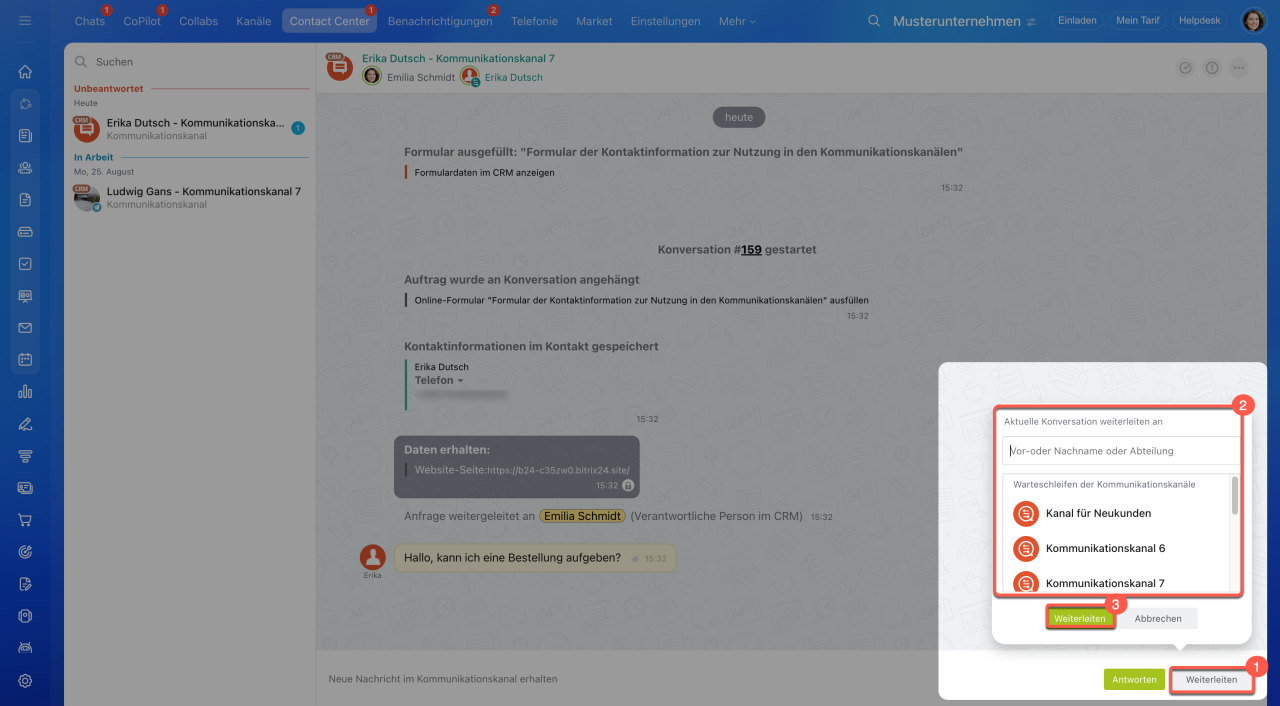Open the Telefonie tab
1280x706 pixels.
pyautogui.click(x=534, y=21)
